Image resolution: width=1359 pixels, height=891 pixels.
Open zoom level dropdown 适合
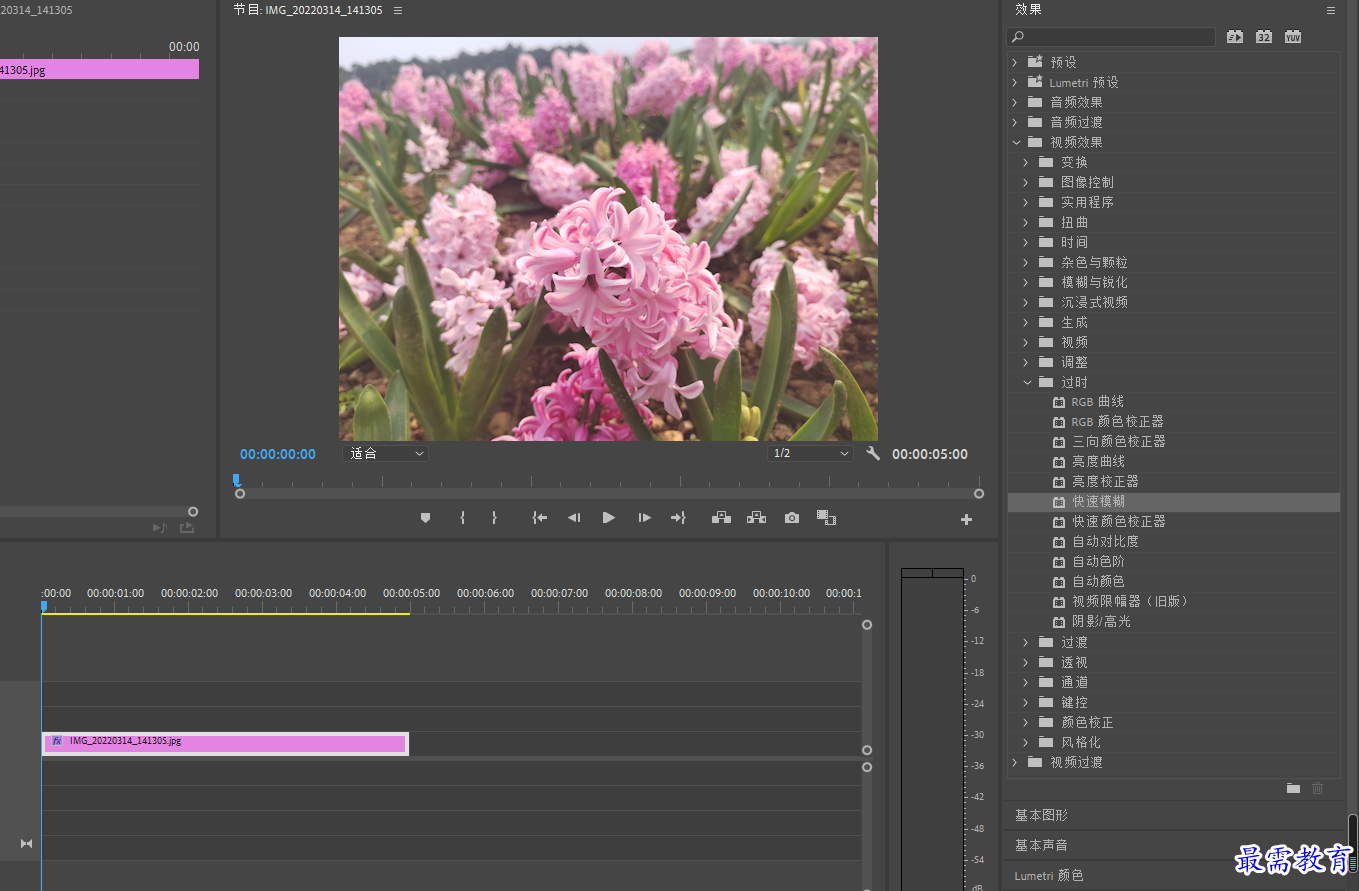[x=385, y=453]
